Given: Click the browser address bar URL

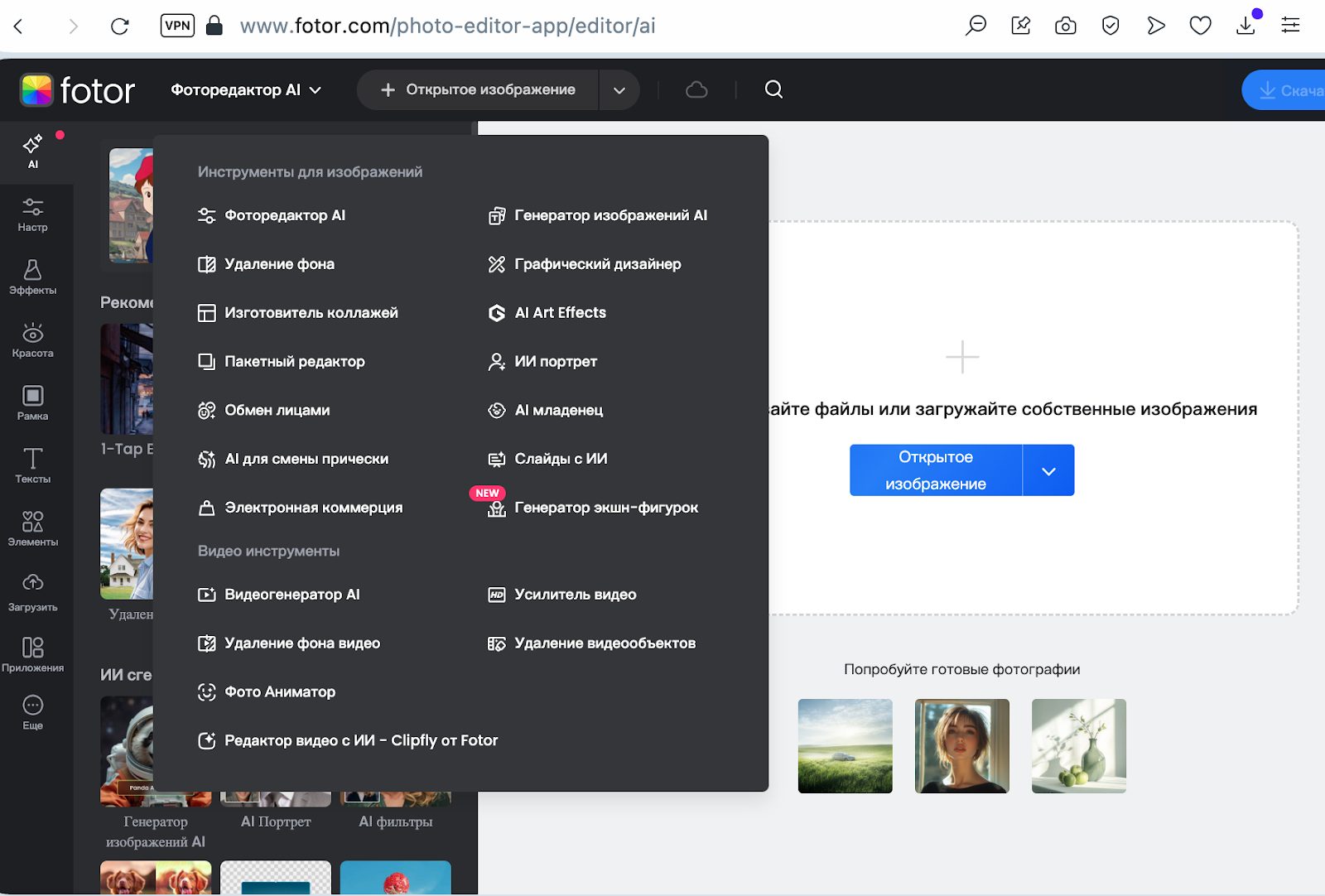Looking at the screenshot, I should click(x=447, y=26).
